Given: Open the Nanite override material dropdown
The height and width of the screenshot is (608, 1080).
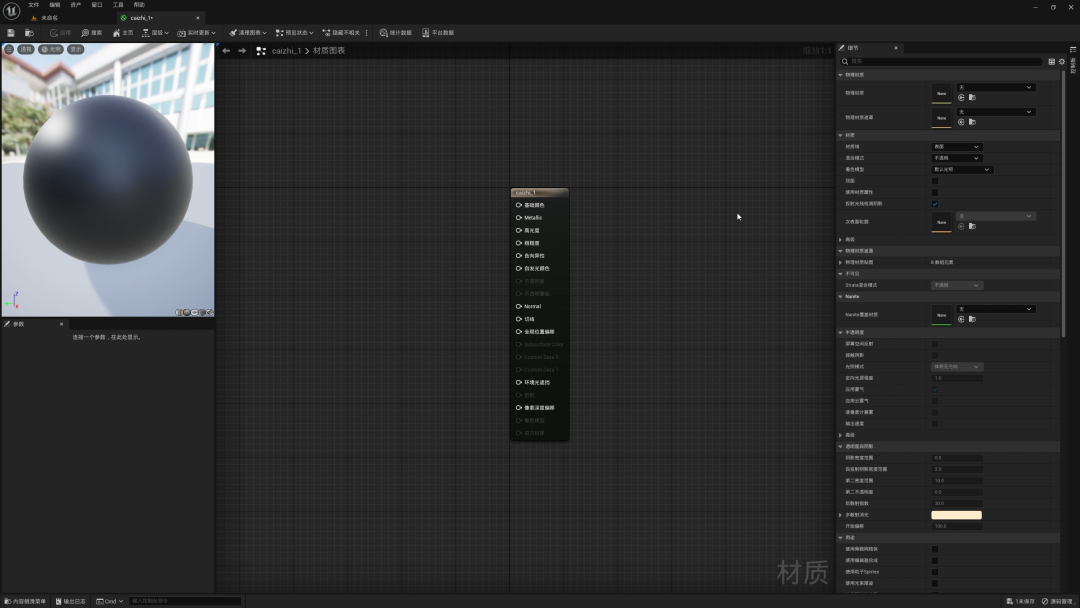Looking at the screenshot, I should (995, 309).
